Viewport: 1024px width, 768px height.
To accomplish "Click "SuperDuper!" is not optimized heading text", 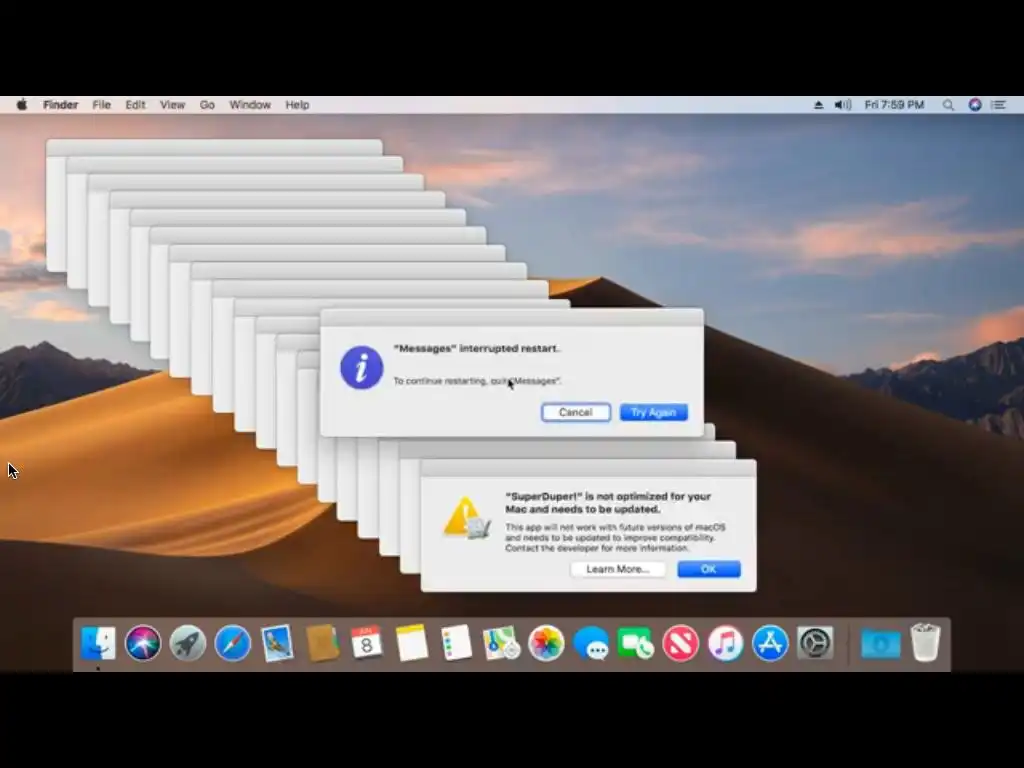I will (608, 503).
